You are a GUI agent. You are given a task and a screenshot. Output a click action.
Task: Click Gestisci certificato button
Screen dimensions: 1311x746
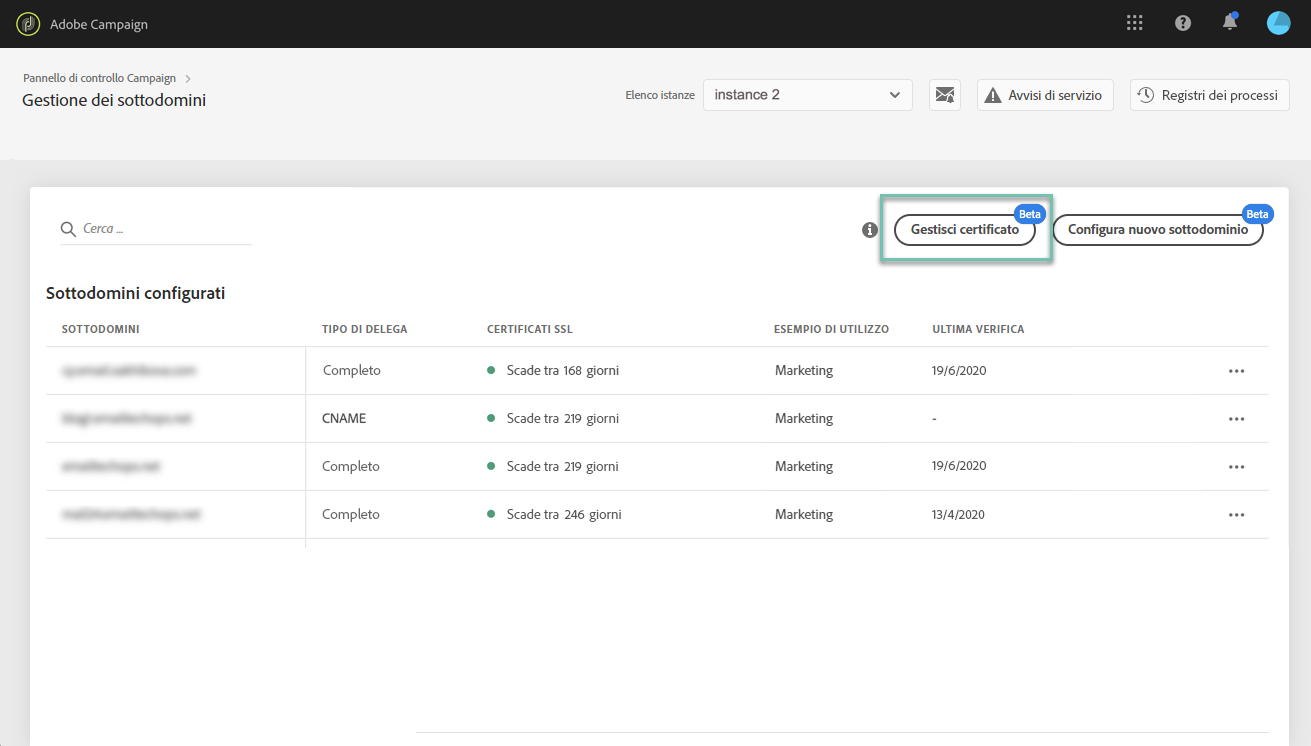click(965, 230)
